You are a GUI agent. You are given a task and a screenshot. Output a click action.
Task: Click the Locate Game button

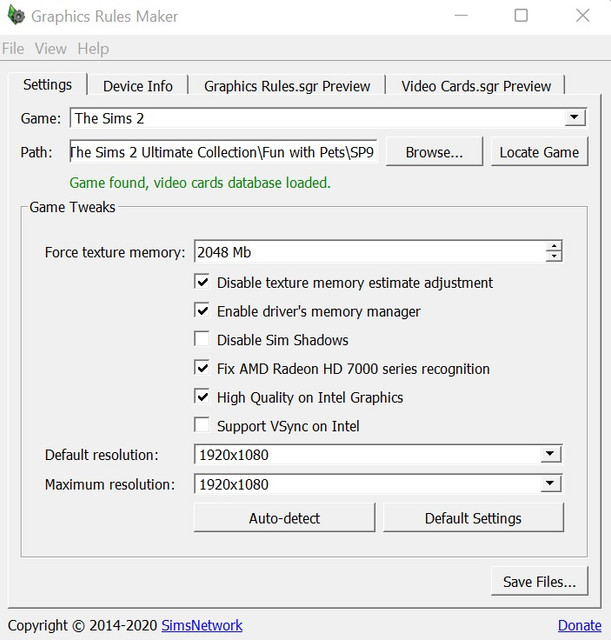539,152
